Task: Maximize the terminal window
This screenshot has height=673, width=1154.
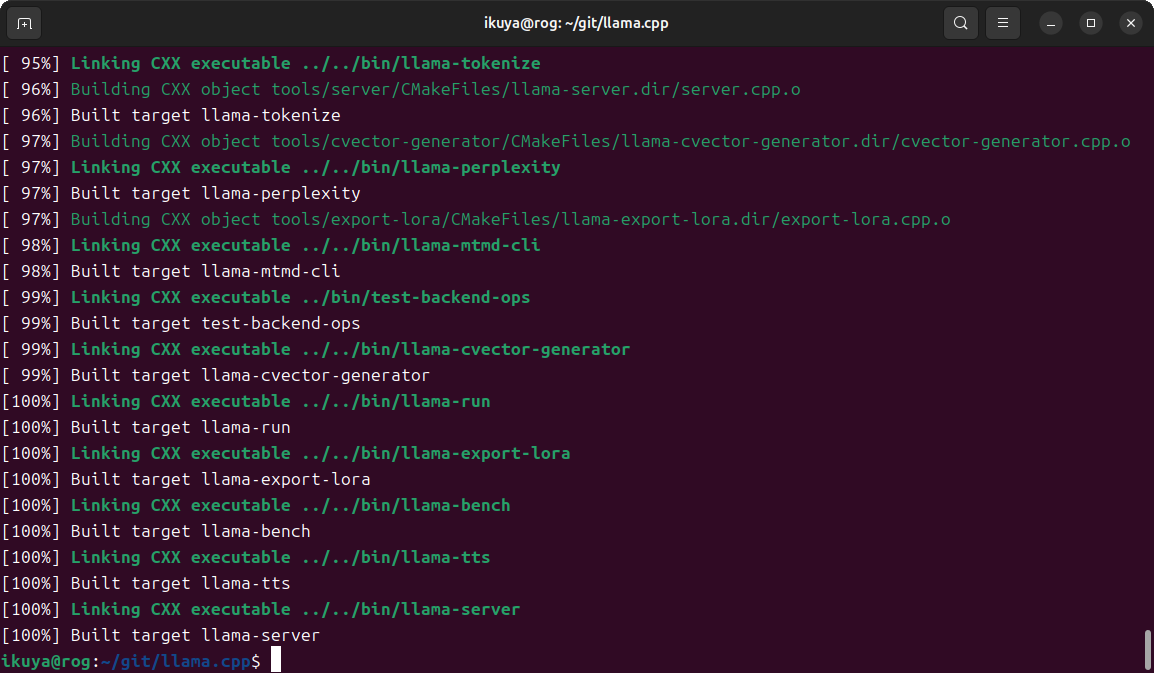Action: pos(1091,24)
